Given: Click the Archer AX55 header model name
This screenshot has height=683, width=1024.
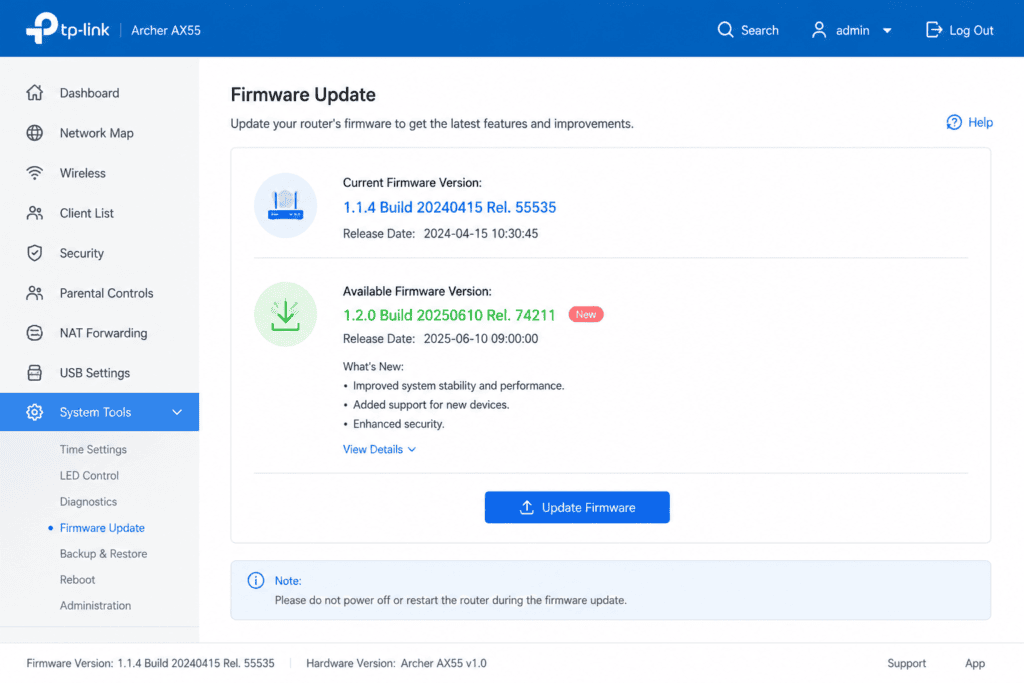Looking at the screenshot, I should [166, 31].
